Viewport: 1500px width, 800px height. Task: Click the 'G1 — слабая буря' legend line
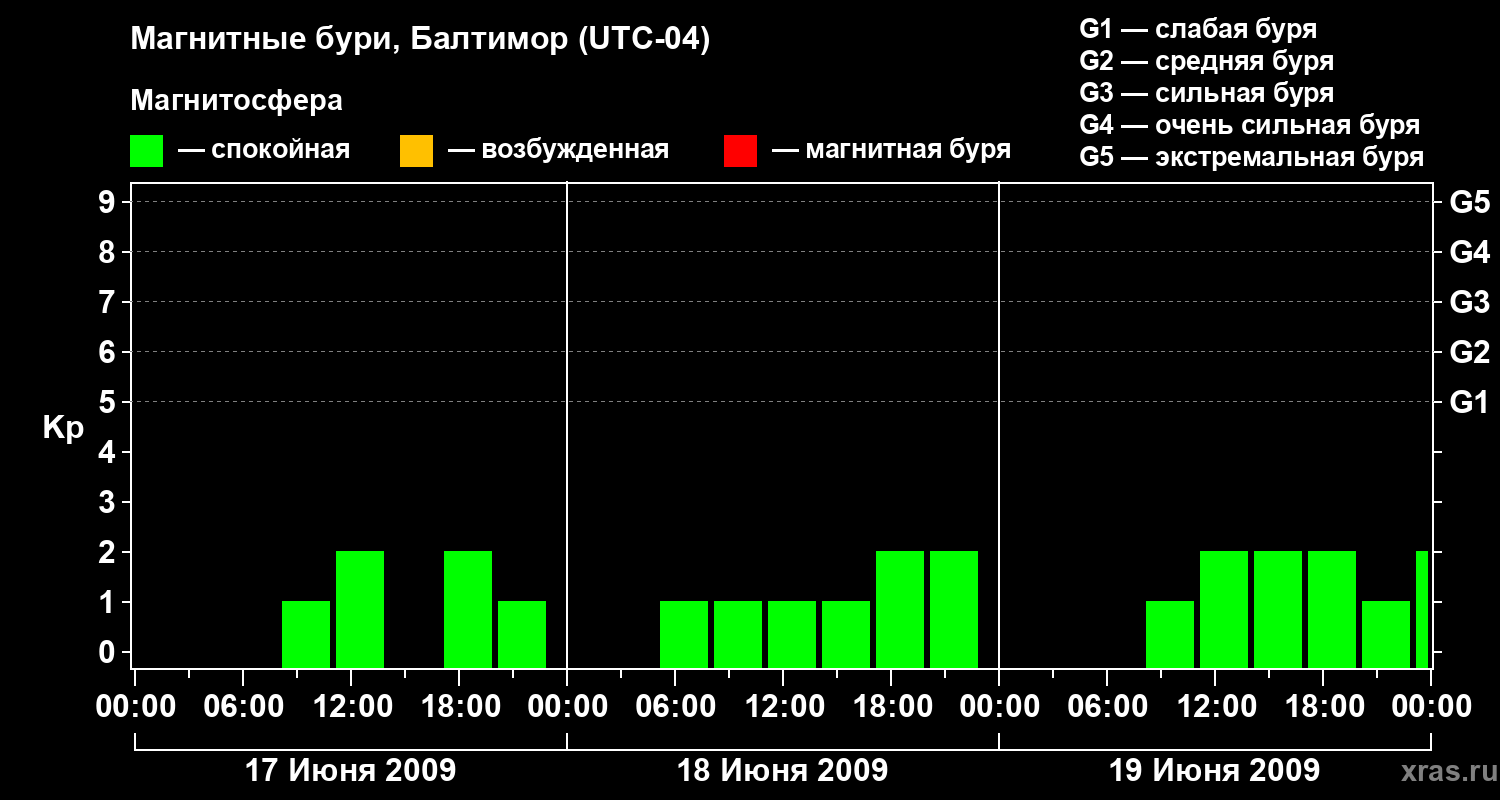(x=1198, y=29)
